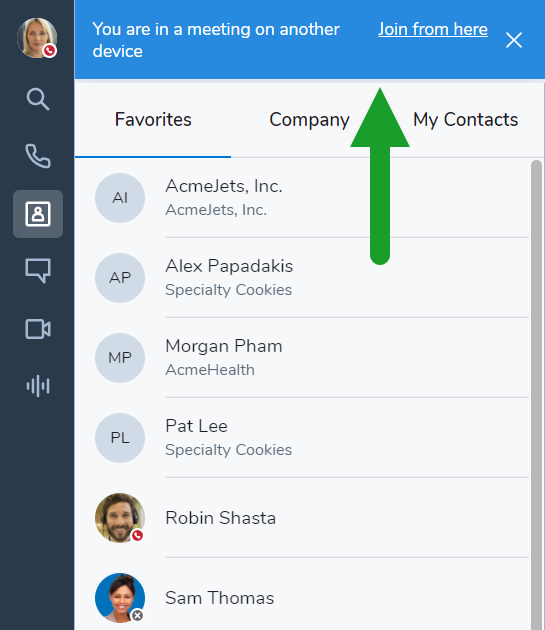The height and width of the screenshot is (630, 545).
Task: Open the Chat messages icon
Action: pos(38,271)
